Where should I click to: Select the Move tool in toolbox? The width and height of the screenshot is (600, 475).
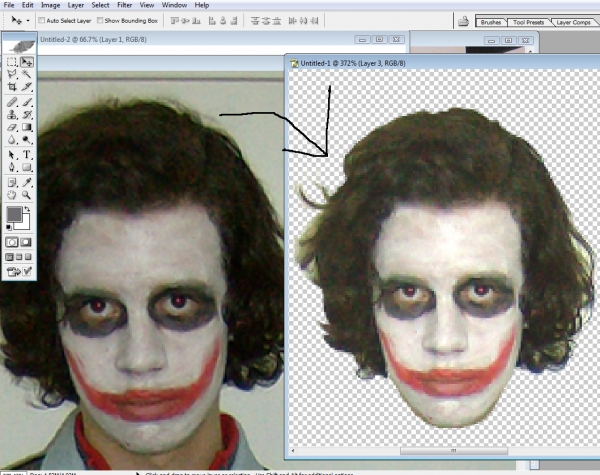coord(26,62)
